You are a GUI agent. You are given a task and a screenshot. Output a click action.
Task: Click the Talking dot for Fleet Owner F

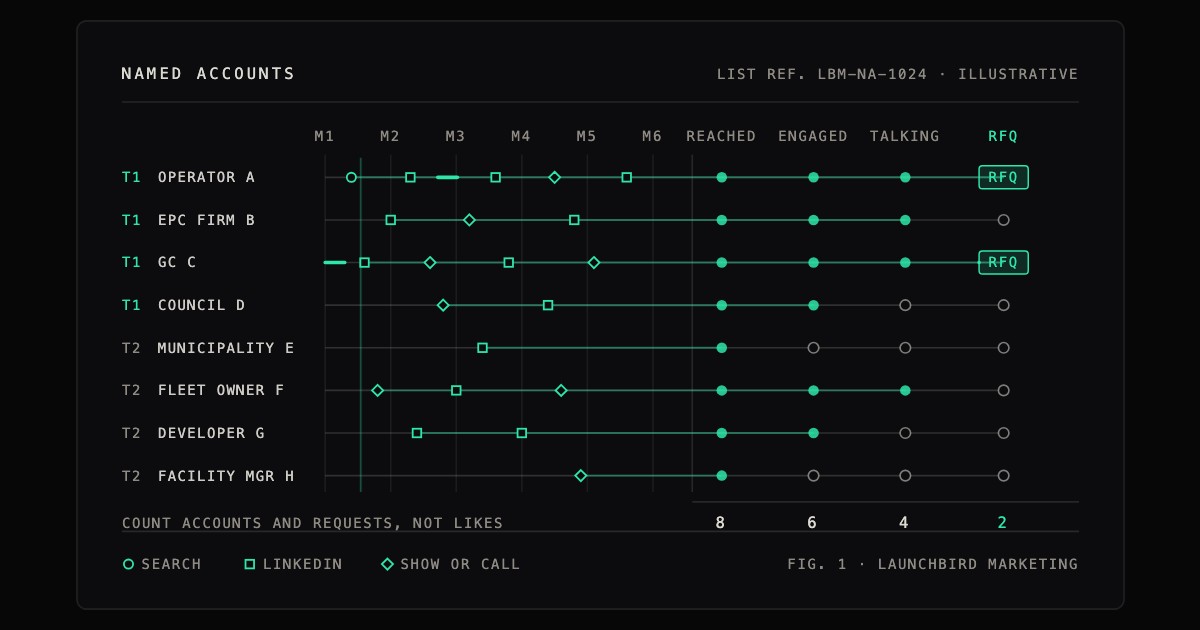point(905,390)
